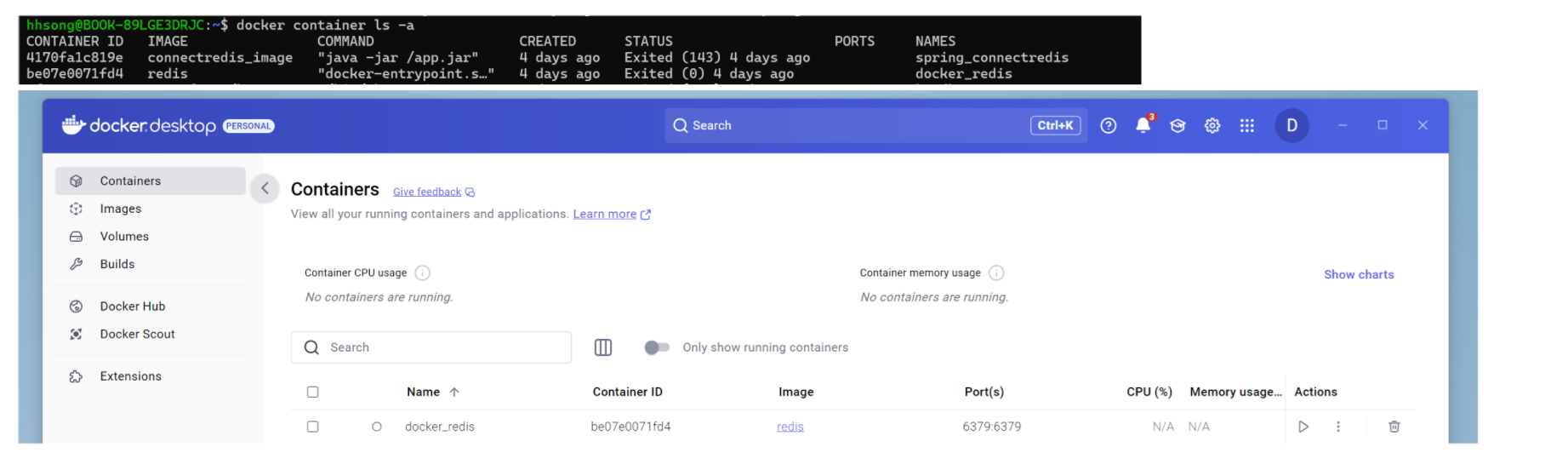The width and height of the screenshot is (1568, 476).
Task: Open the redis image link
Action: [790, 427]
